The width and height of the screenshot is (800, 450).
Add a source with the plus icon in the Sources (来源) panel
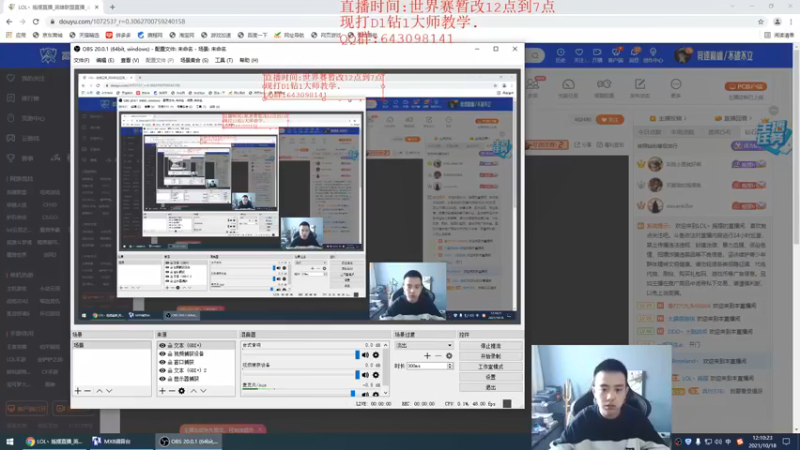click(x=162, y=391)
